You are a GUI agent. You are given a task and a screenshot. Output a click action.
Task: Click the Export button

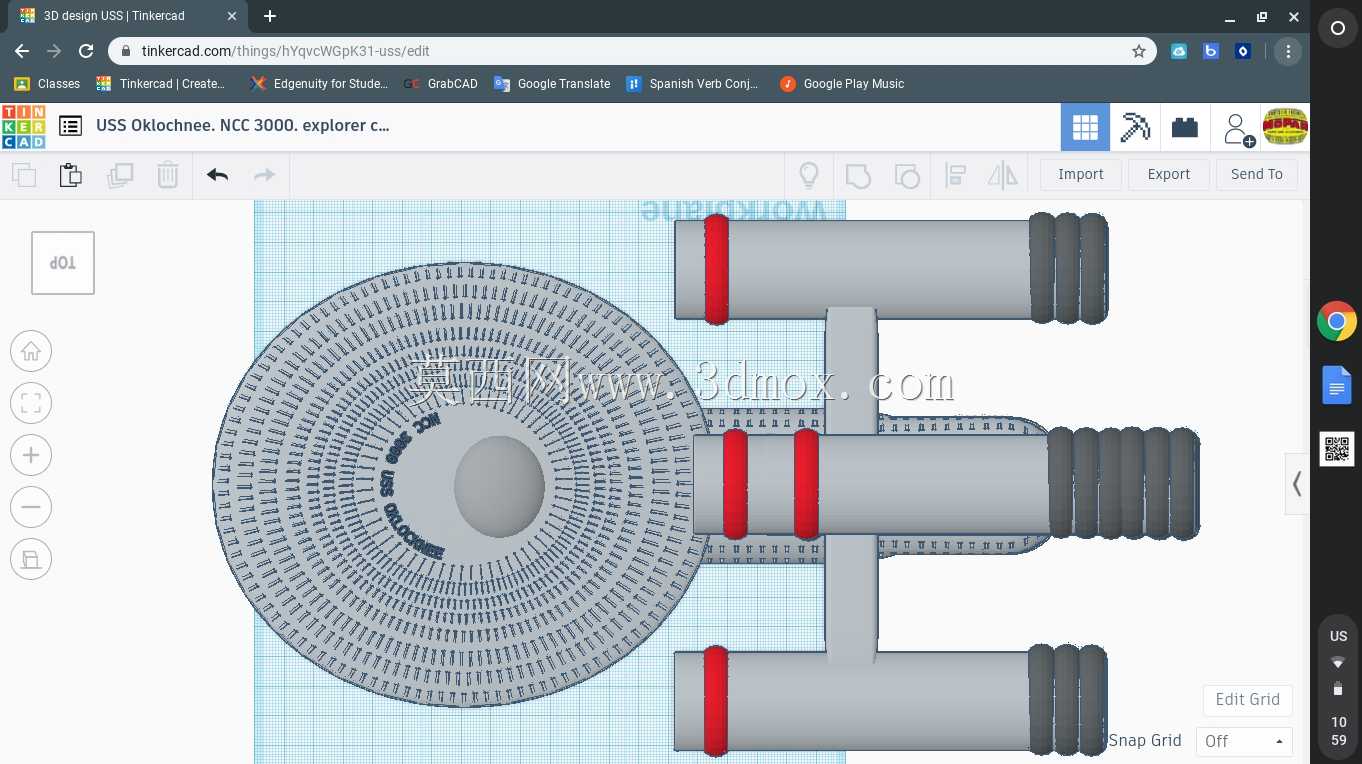[x=1169, y=174]
